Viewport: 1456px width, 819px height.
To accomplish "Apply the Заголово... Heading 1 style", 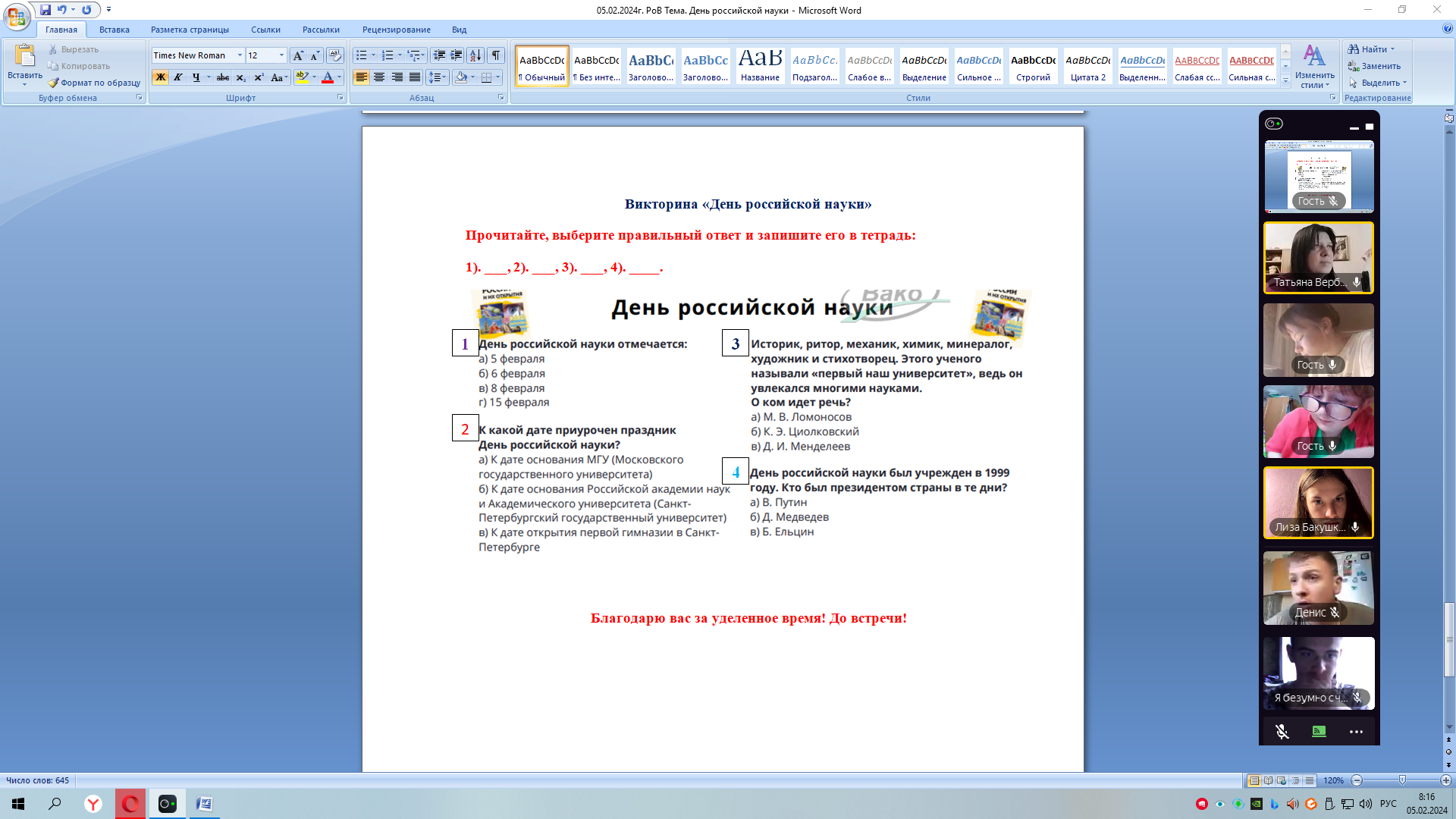I will click(x=651, y=66).
